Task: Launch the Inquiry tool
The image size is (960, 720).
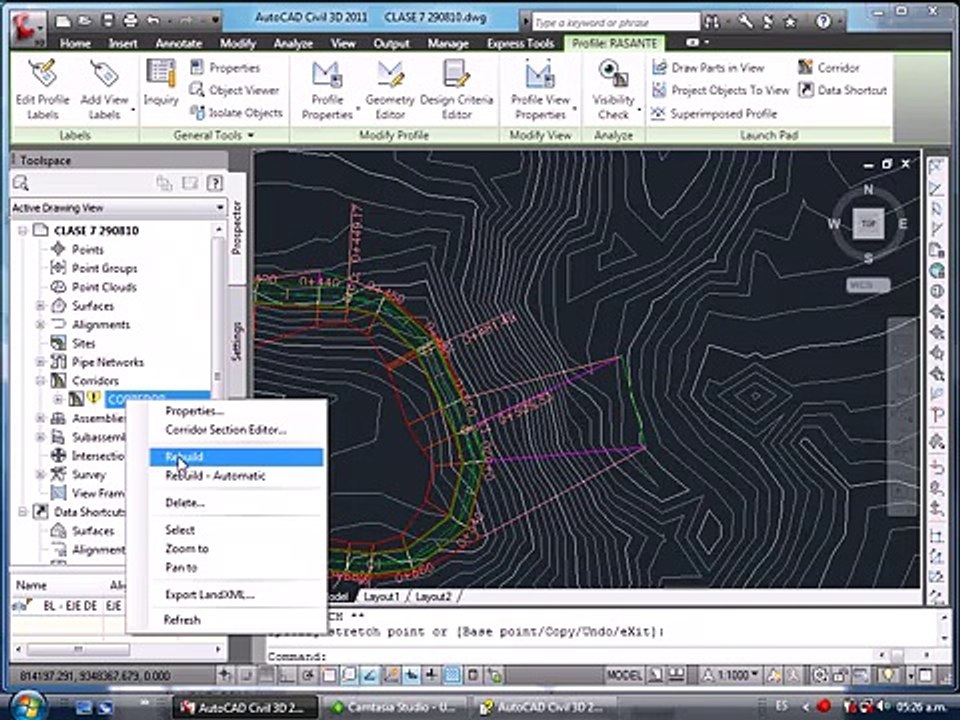Action: pyautogui.click(x=161, y=83)
